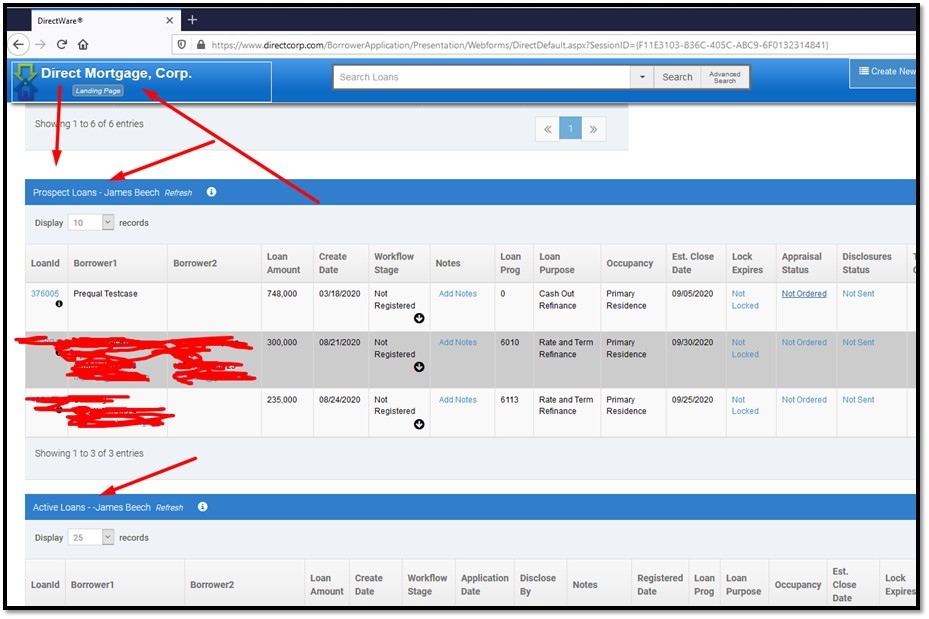Sort Active Loans by Registered Date
Image resolution: width=929 pixels, height=619 pixels.
[659, 585]
